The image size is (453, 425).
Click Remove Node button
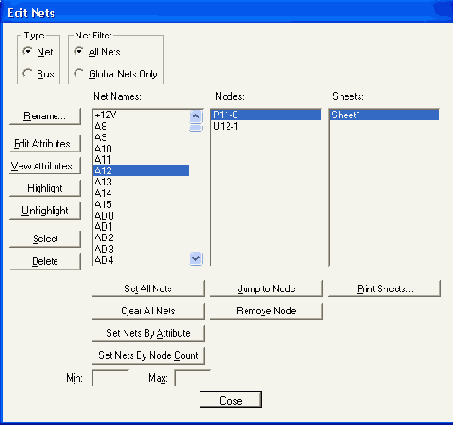click(x=266, y=311)
